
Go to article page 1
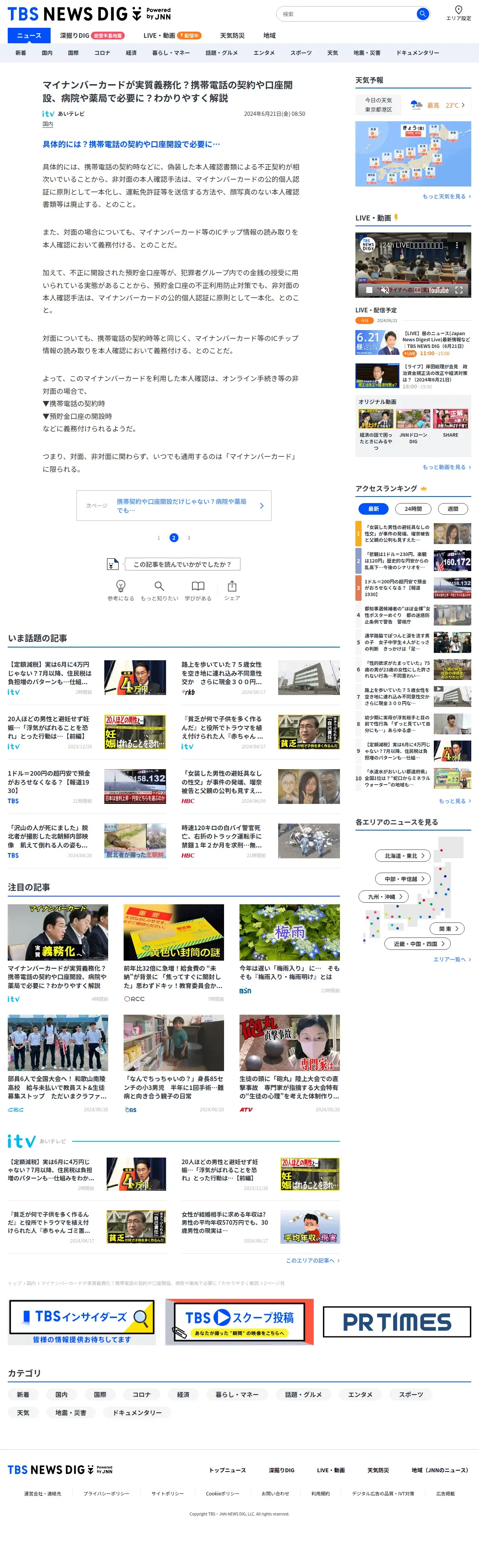[159, 537]
